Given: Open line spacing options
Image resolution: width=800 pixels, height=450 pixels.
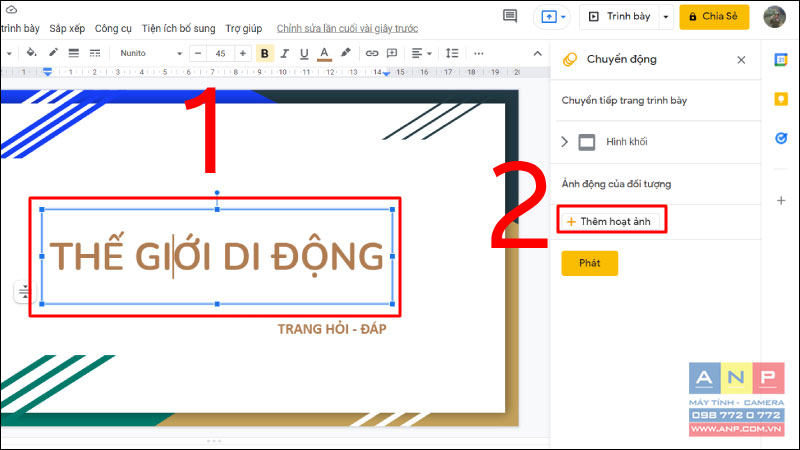Looking at the screenshot, I should pyautogui.click(x=452, y=53).
